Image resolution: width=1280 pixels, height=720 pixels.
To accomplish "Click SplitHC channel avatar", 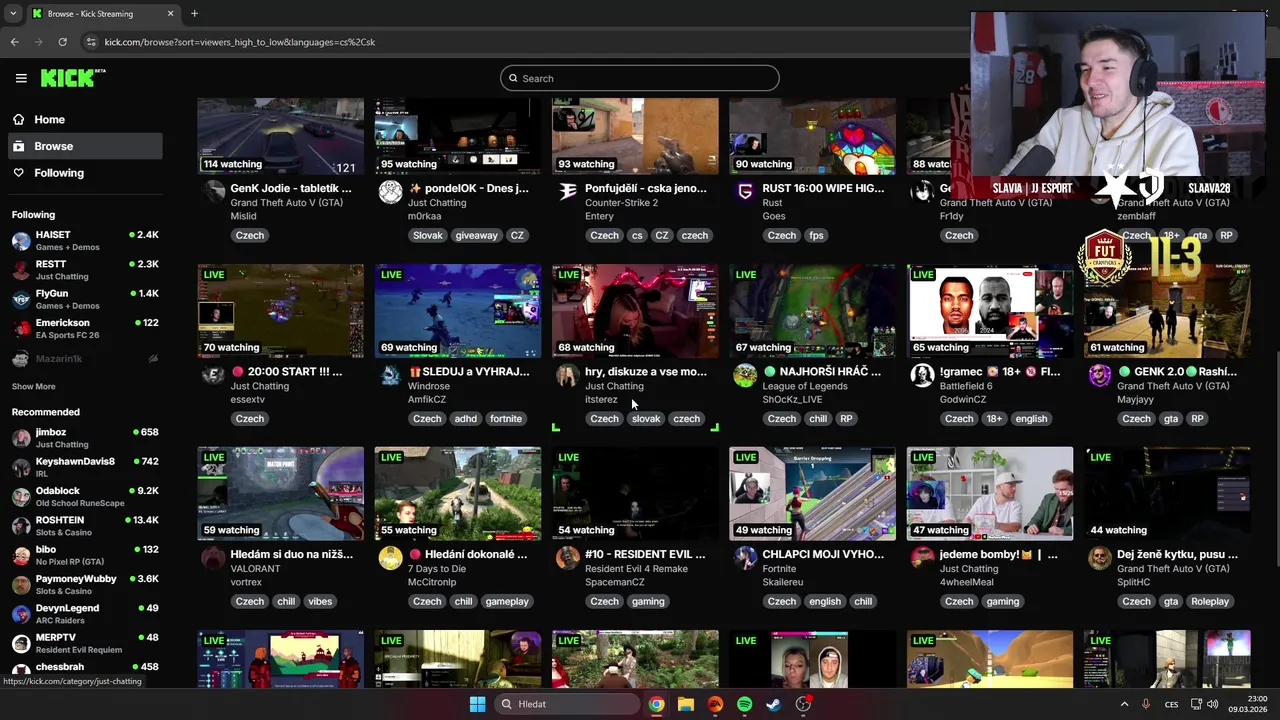I will click(x=1099, y=558).
